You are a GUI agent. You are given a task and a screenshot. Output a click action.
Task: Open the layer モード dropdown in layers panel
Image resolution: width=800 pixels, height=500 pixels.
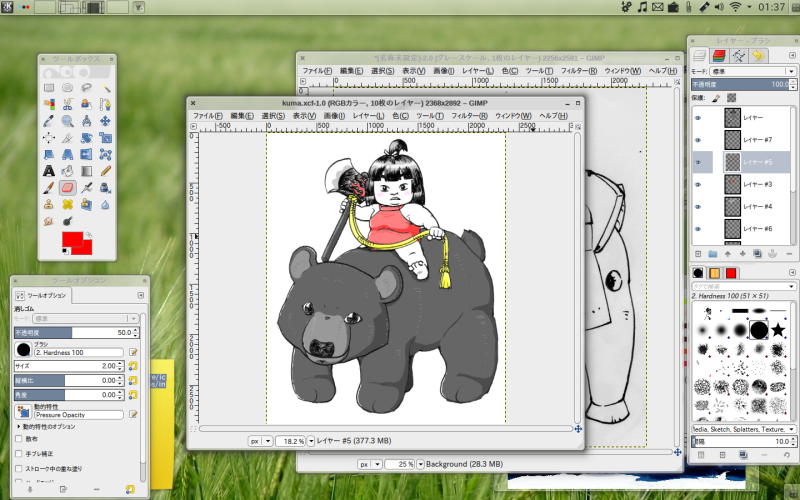(x=752, y=71)
